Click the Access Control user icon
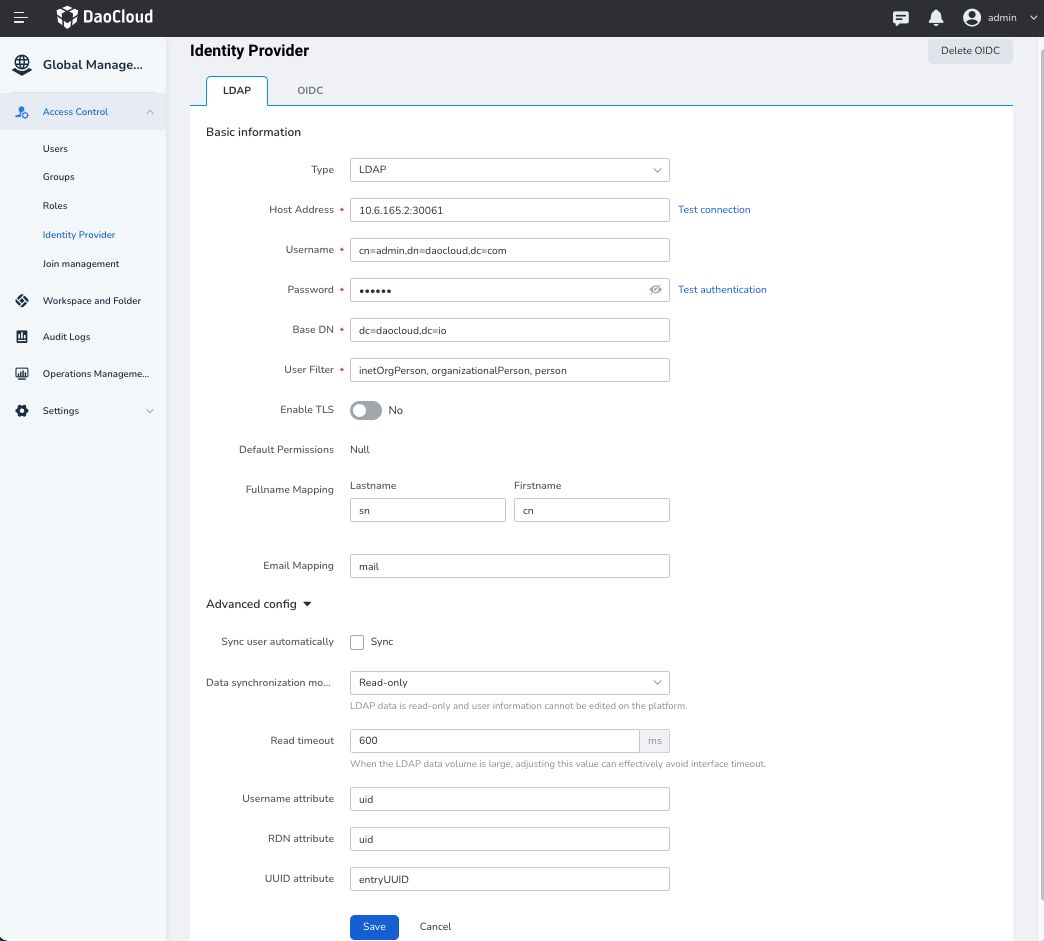Image resolution: width=1044 pixels, height=941 pixels. 22,112
